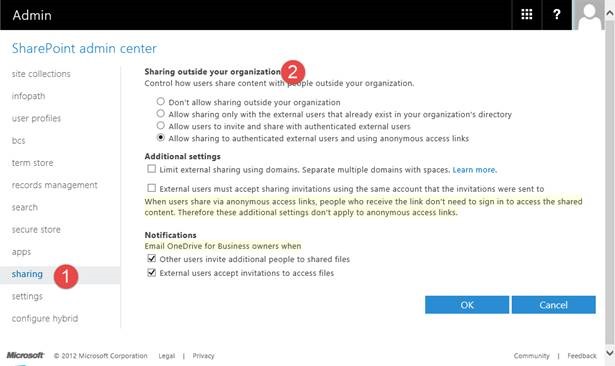Enable Limit external sharing using domains

(151, 169)
